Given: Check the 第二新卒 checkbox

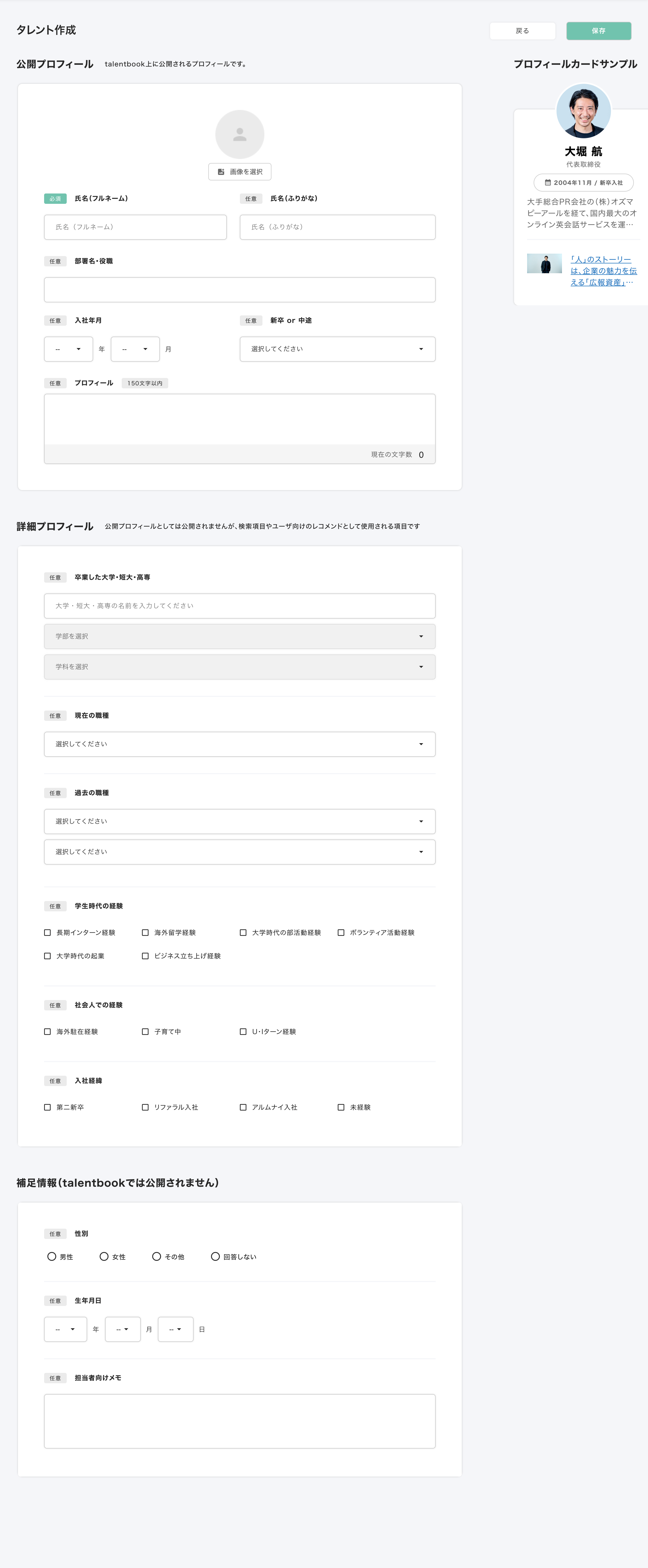Looking at the screenshot, I should [x=47, y=1107].
